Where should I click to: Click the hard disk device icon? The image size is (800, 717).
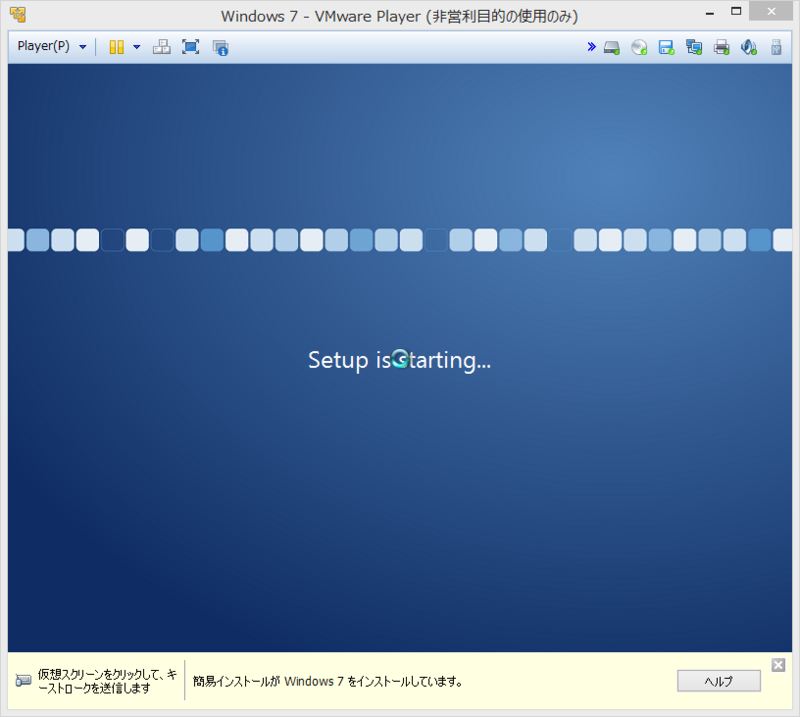coord(612,47)
